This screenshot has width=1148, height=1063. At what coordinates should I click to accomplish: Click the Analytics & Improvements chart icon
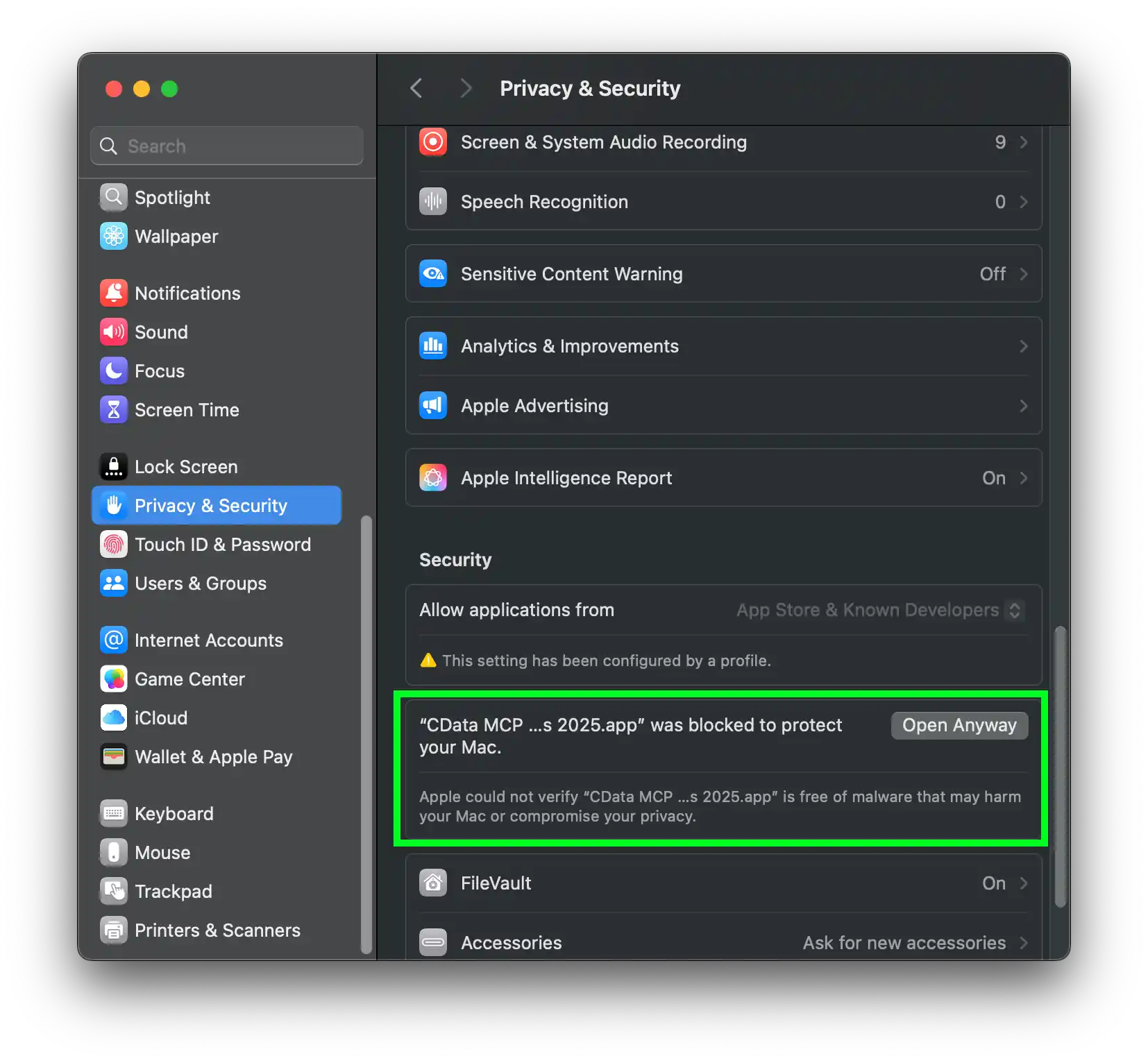click(433, 346)
